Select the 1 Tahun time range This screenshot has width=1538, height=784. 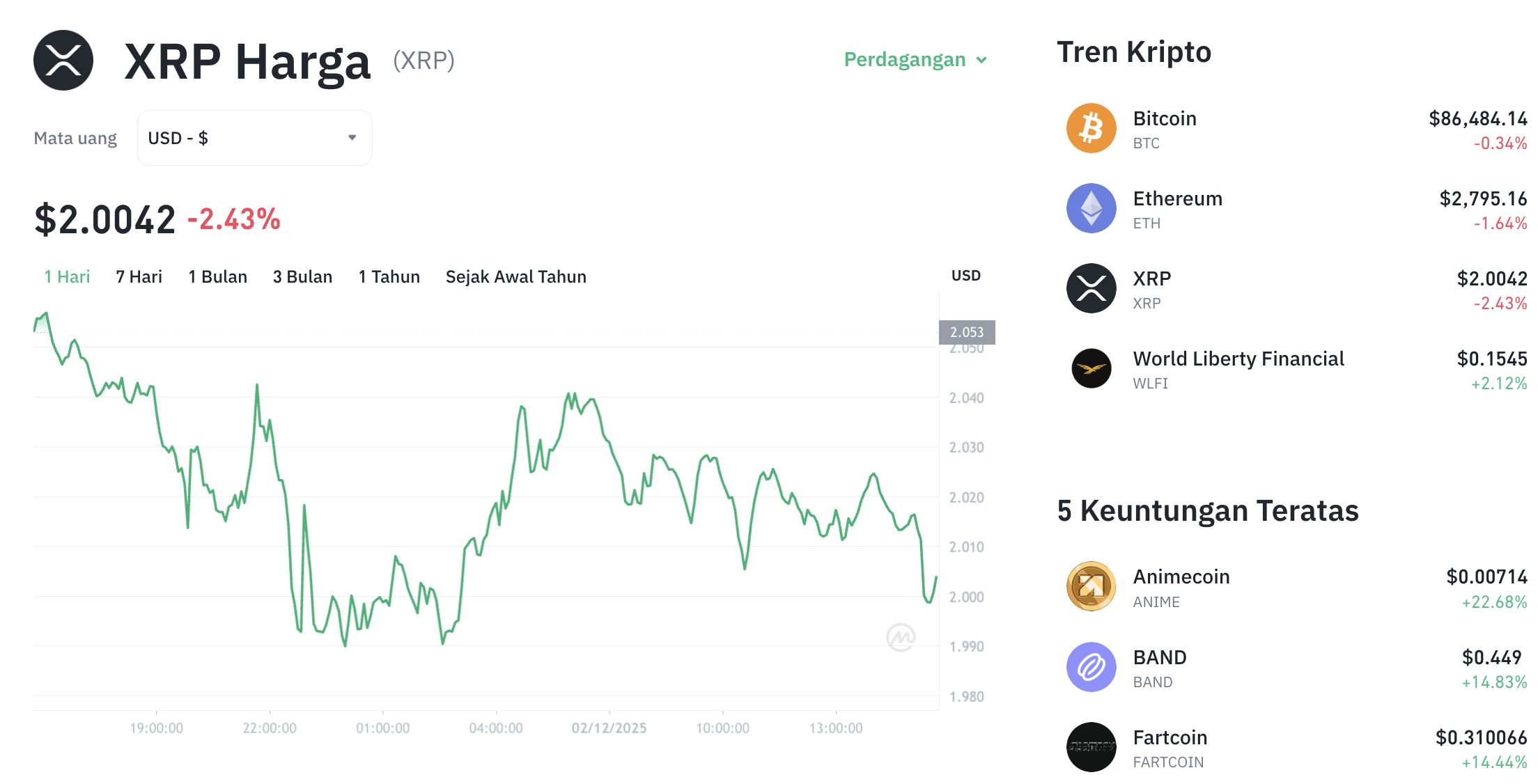(x=389, y=276)
